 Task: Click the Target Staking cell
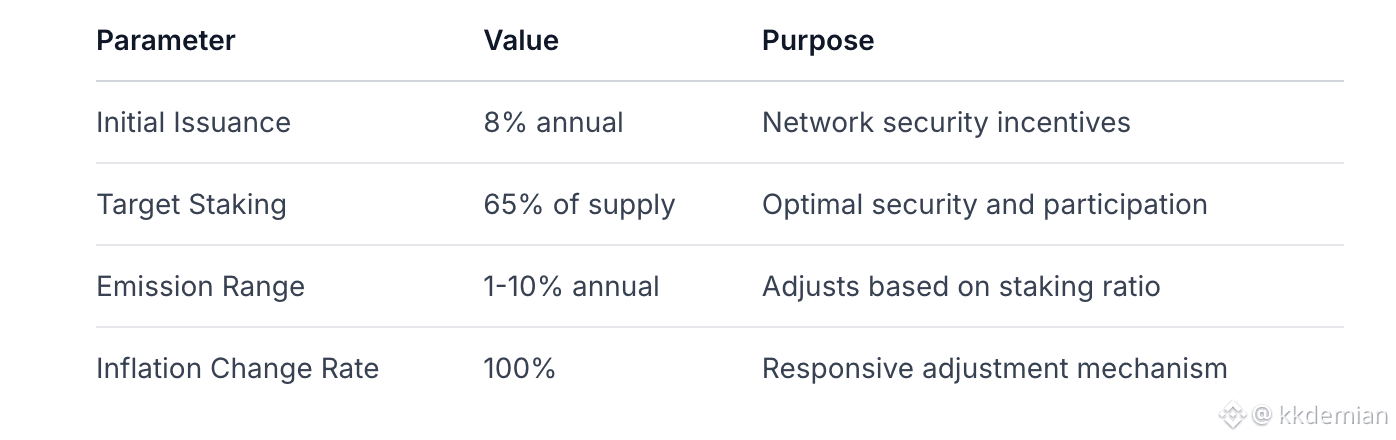click(191, 204)
